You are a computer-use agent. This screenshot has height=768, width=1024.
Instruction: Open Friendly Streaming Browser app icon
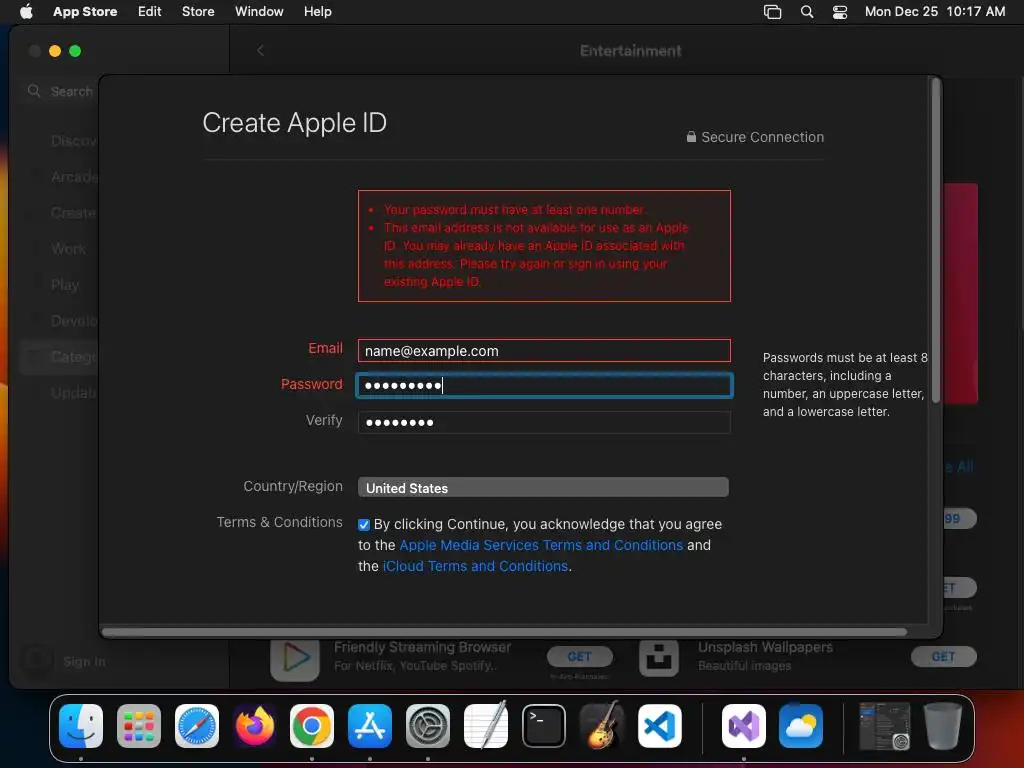(x=295, y=658)
